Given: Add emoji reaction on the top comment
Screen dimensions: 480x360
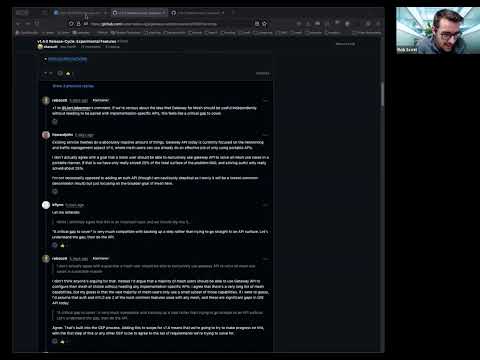Looking at the screenshot, I should (60, 73).
